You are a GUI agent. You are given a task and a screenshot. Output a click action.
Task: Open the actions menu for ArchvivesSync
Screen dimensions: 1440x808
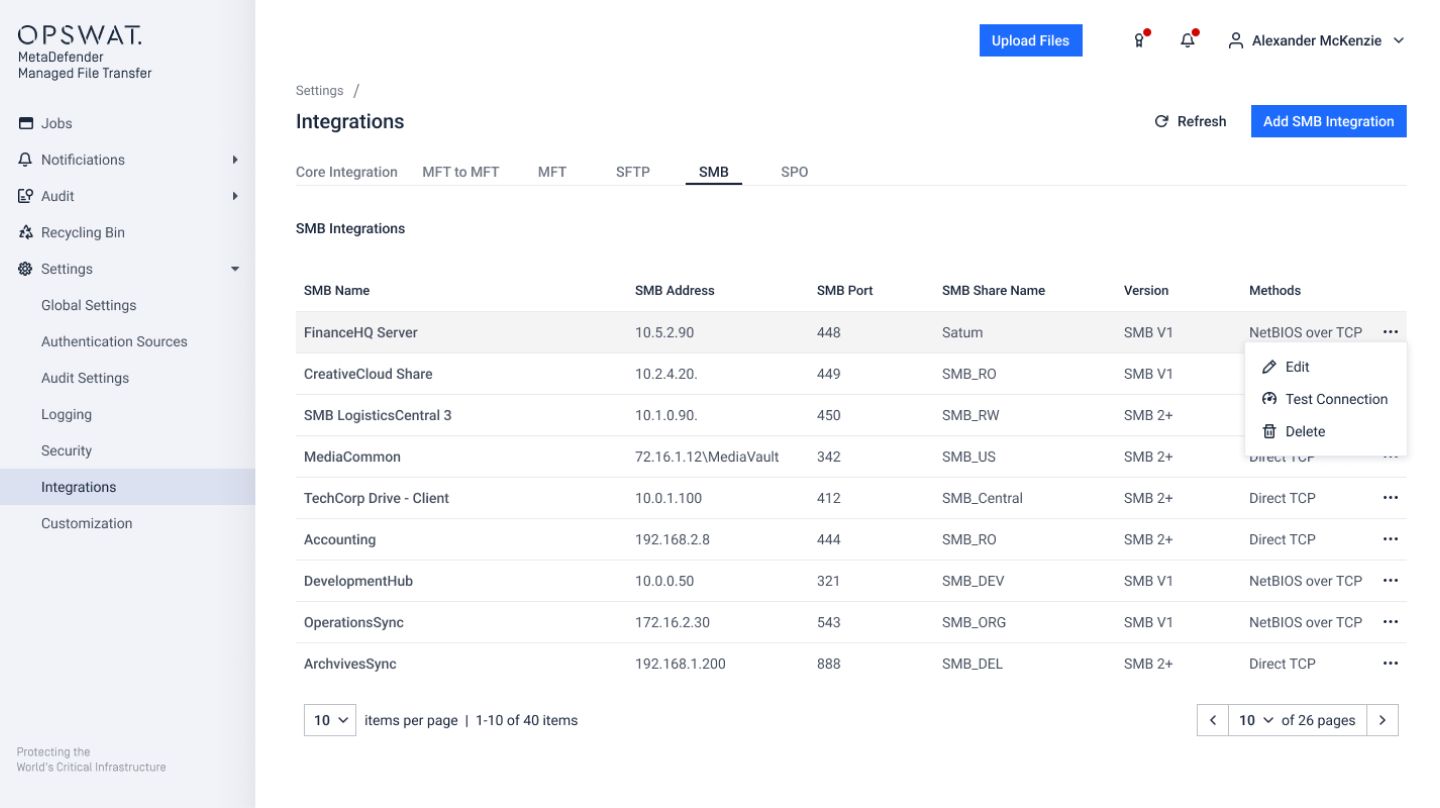[x=1391, y=663]
